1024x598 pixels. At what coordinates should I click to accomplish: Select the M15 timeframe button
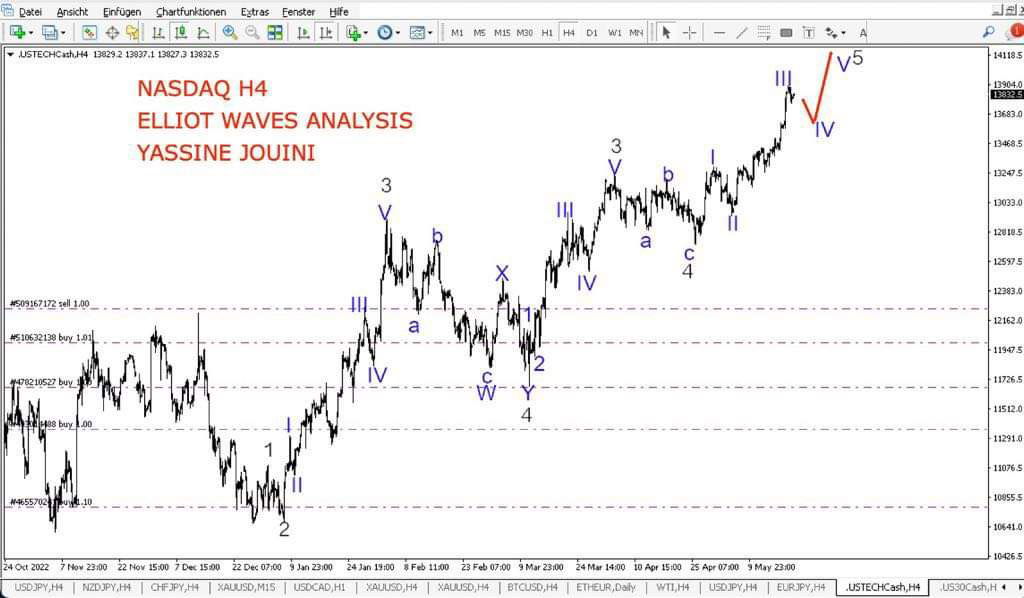[x=501, y=32]
